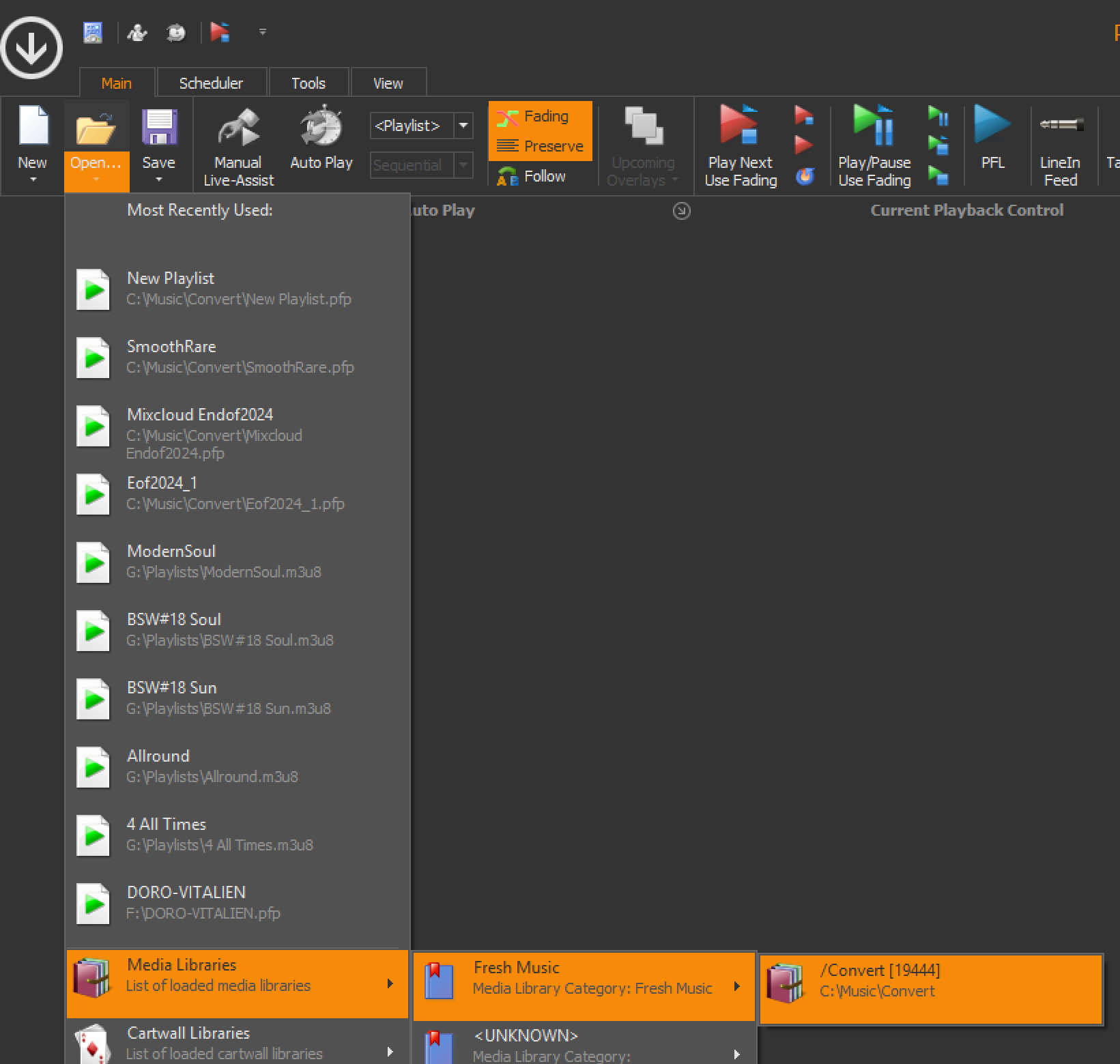Screen dimensions: 1120x1064
Task: Click the LineIn Feed jack icon
Action: [1060, 125]
